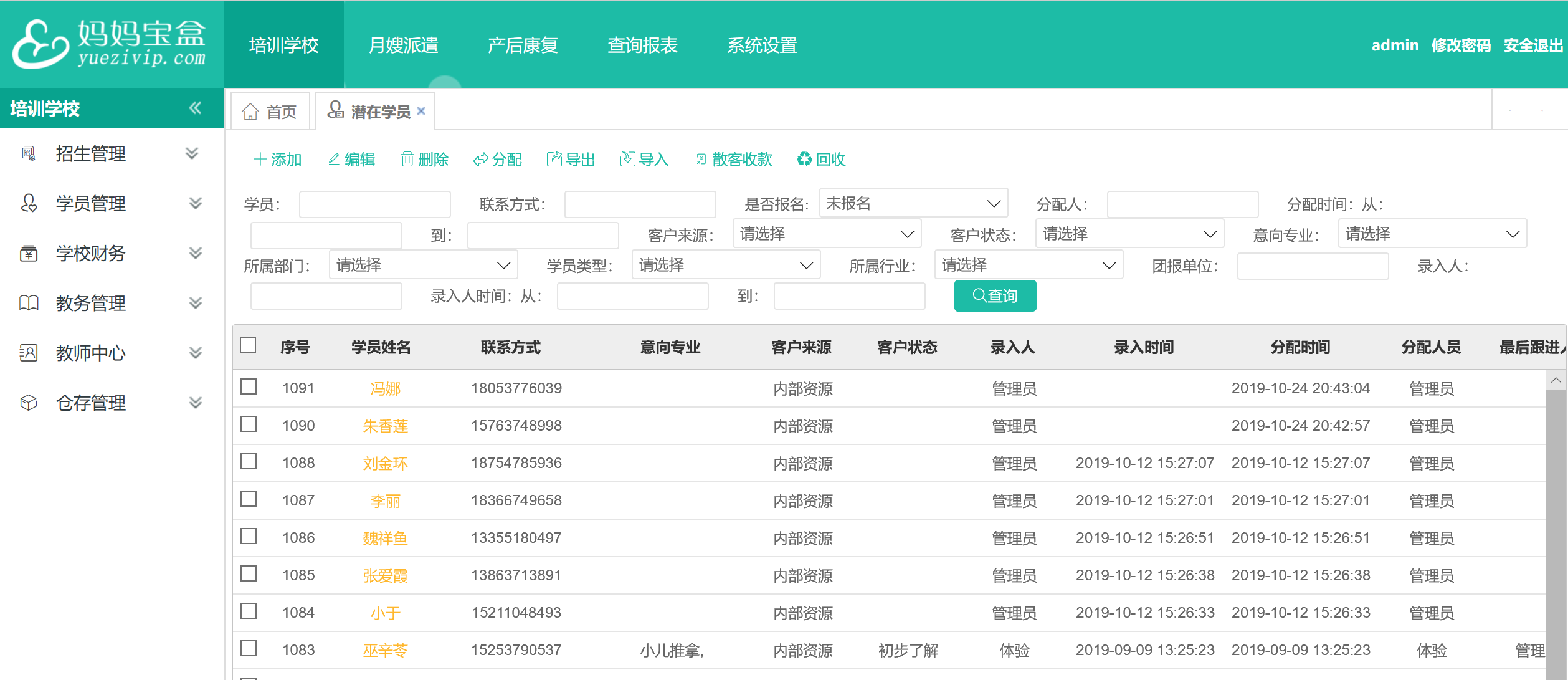Open student 巫辛苓 name link
Image resolution: width=1568 pixels, height=680 pixels.
pyautogui.click(x=385, y=650)
